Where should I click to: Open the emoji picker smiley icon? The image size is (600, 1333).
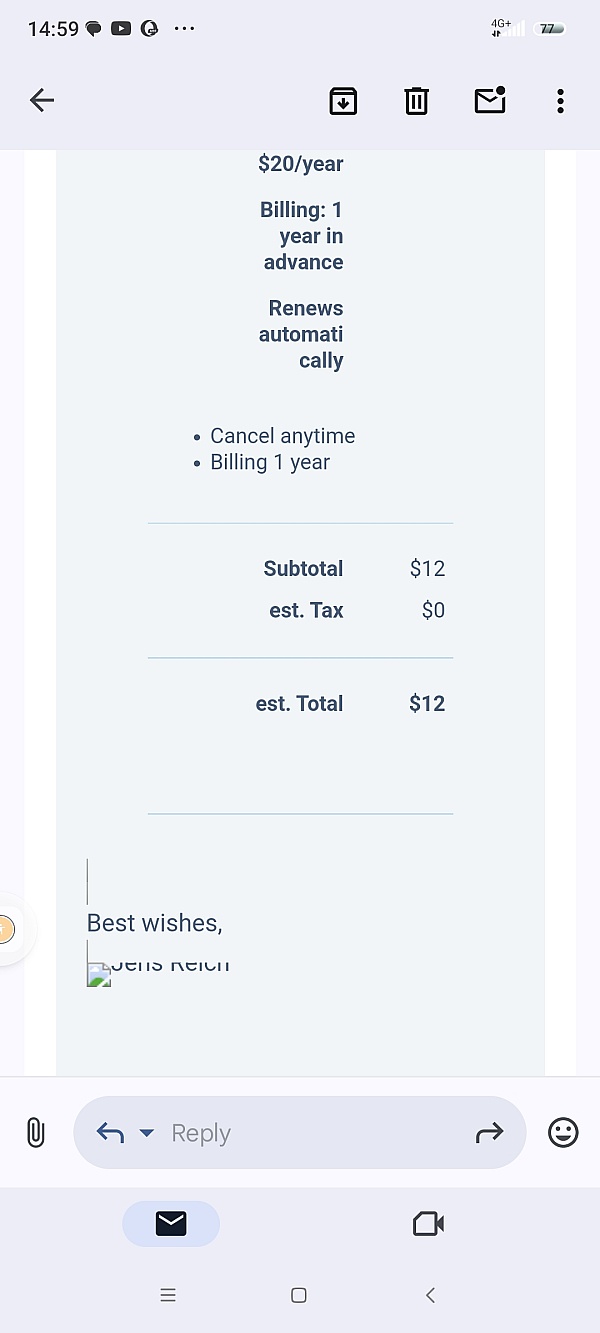point(563,1133)
